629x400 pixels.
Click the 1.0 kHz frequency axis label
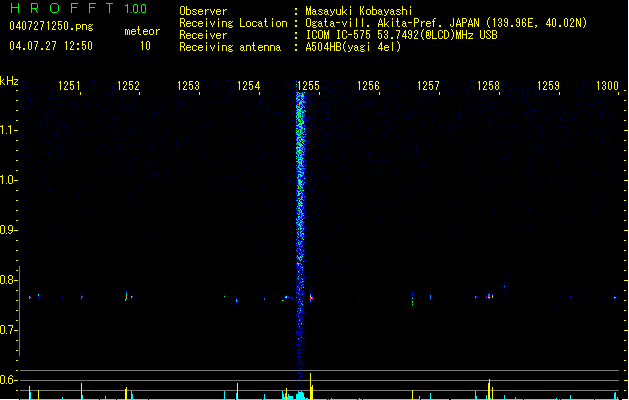7,180
